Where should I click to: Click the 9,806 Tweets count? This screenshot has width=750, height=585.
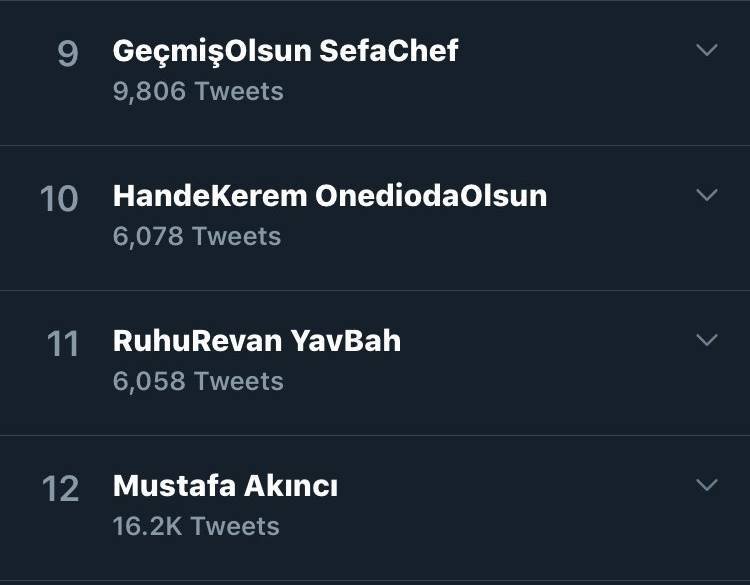198,91
